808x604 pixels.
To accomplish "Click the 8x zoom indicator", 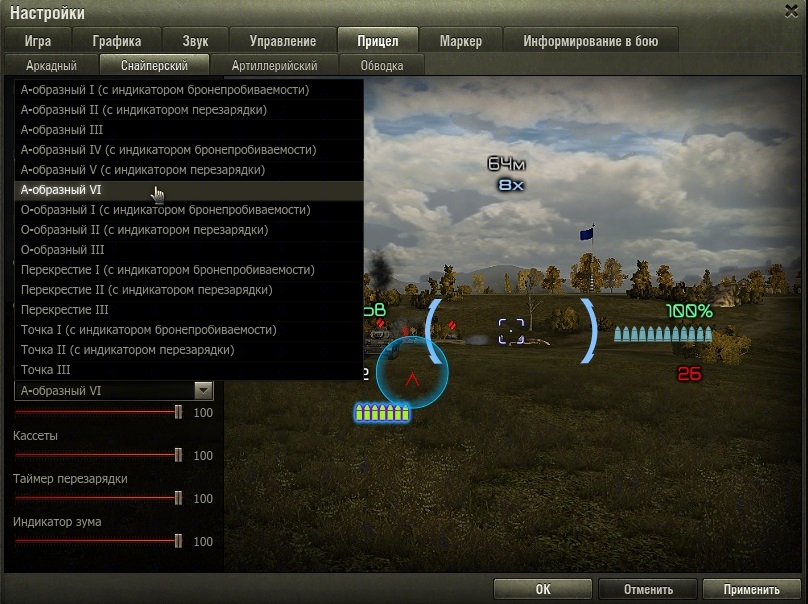I will [511, 185].
